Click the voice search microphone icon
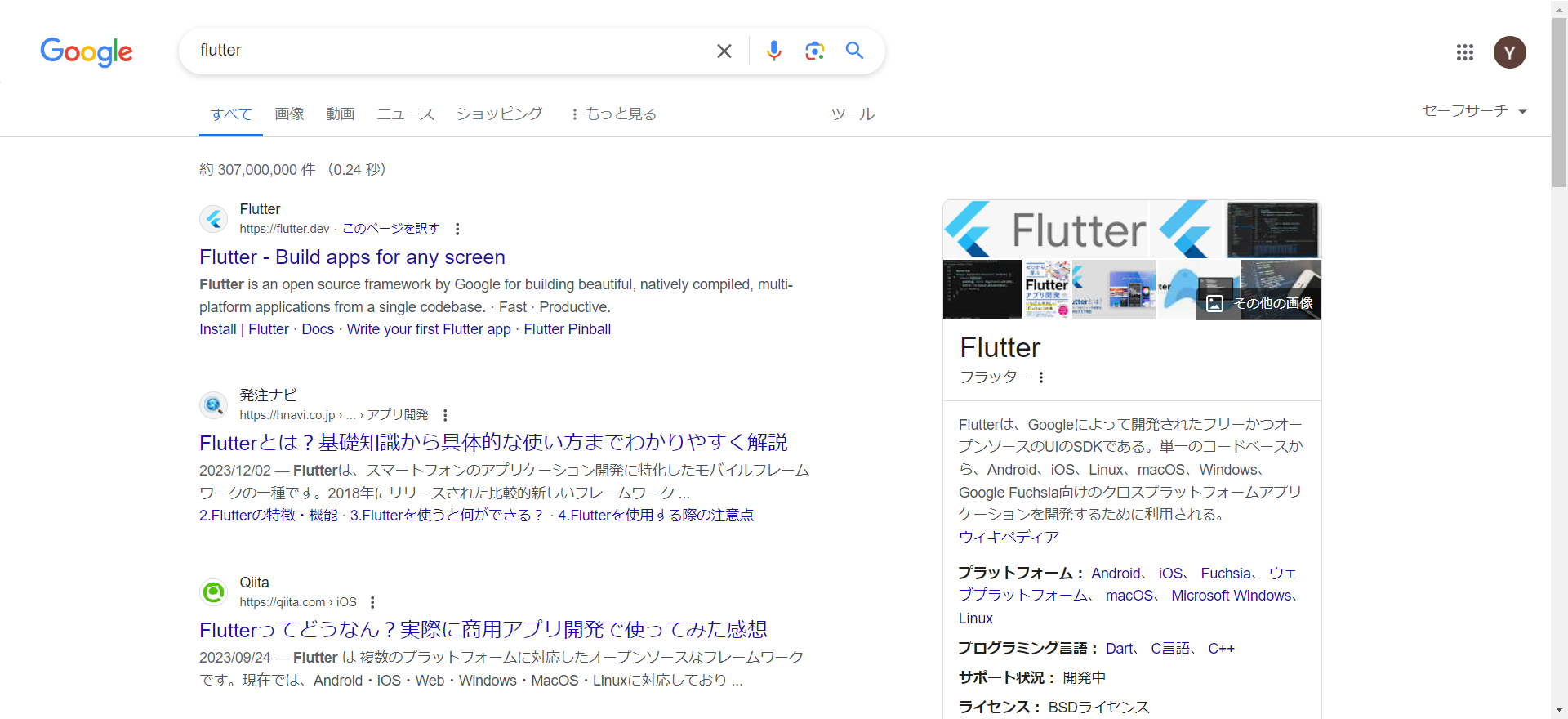The width and height of the screenshot is (1568, 719). pyautogui.click(x=773, y=51)
